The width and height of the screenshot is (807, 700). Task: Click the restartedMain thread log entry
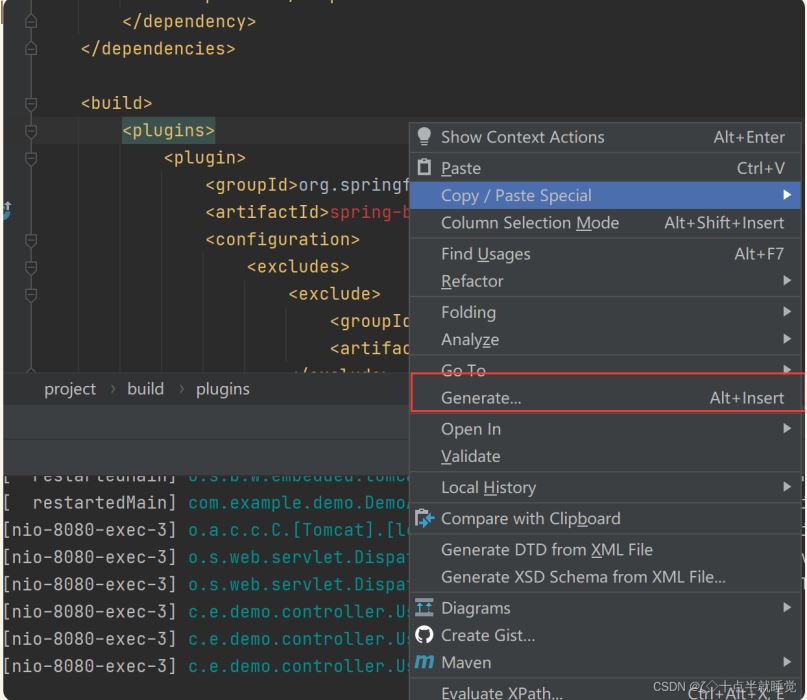point(90,502)
